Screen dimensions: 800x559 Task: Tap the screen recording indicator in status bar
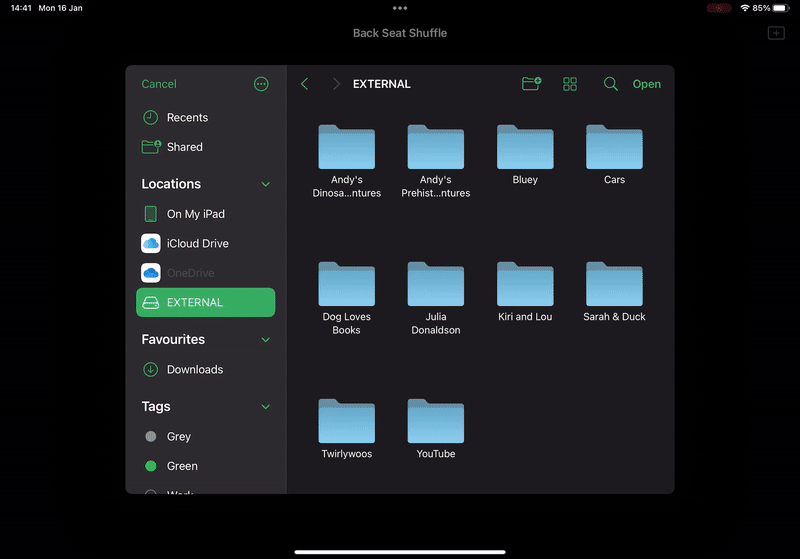pos(719,8)
